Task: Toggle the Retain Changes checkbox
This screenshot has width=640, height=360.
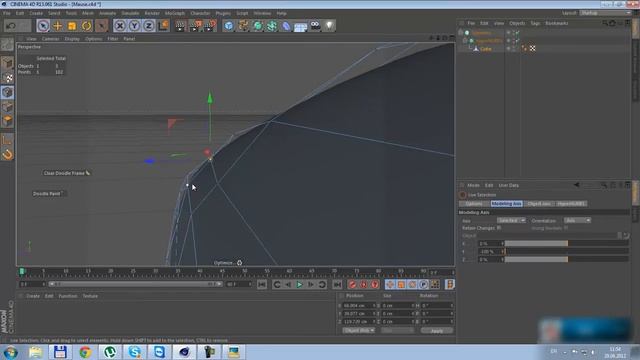Action: click(x=499, y=228)
